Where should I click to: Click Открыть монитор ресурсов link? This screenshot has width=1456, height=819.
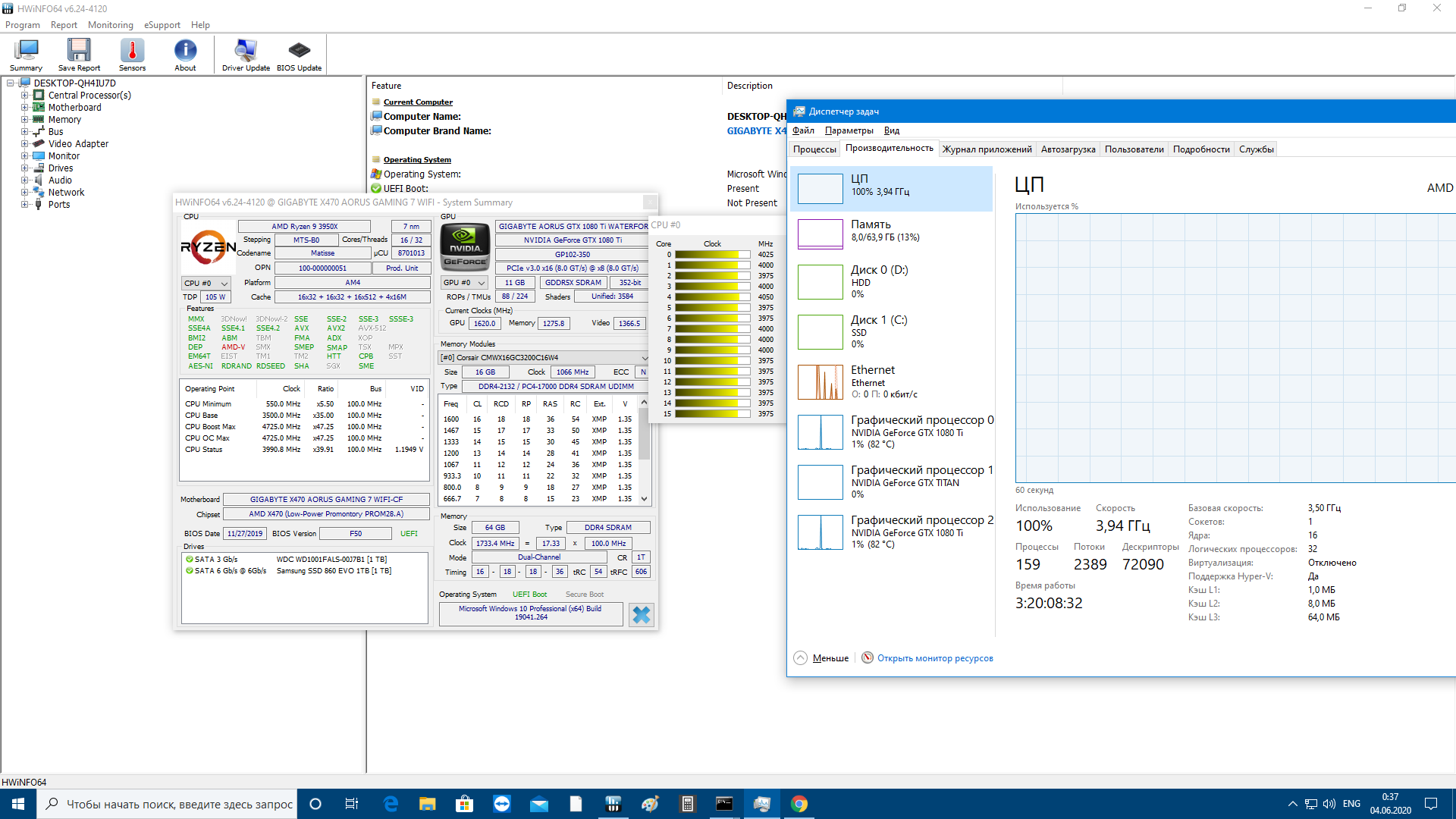pos(934,658)
